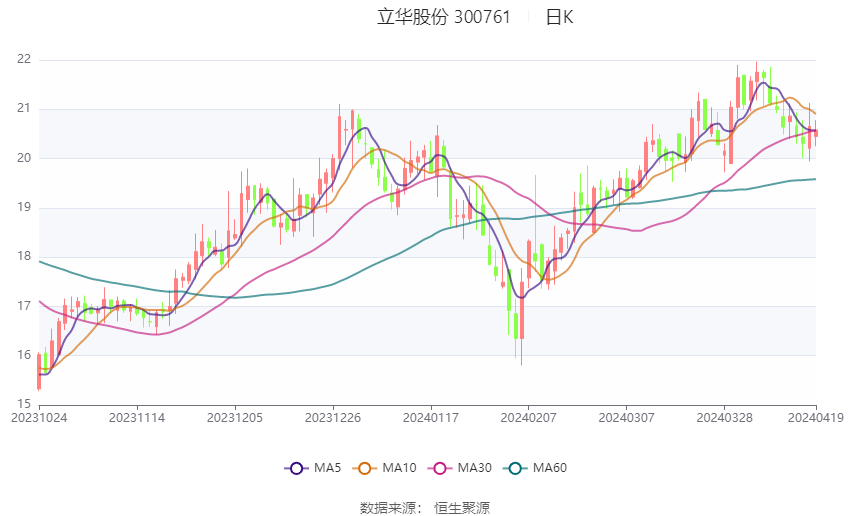
Task: Click the teal MA60 legend circle icon
Action: (515, 468)
